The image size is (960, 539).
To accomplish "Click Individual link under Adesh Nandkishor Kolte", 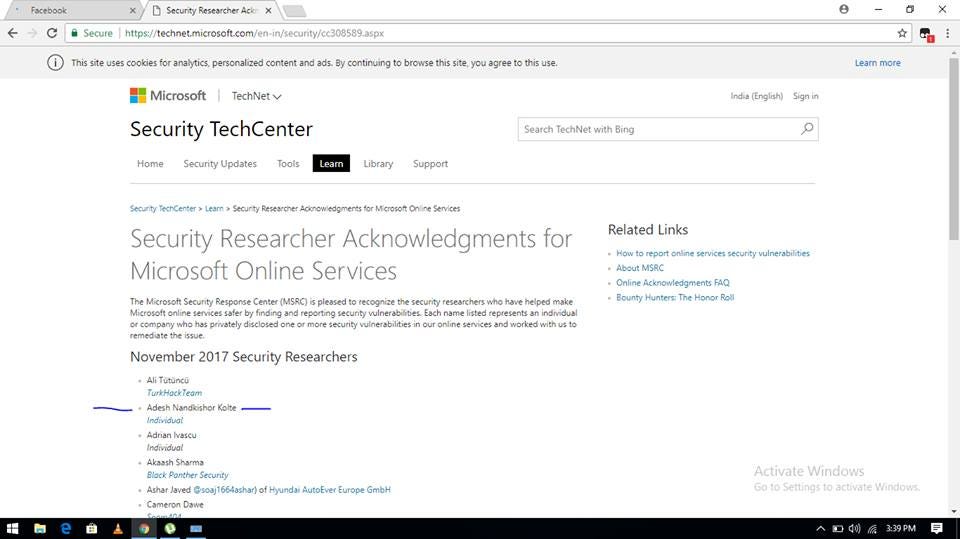I will 165,420.
